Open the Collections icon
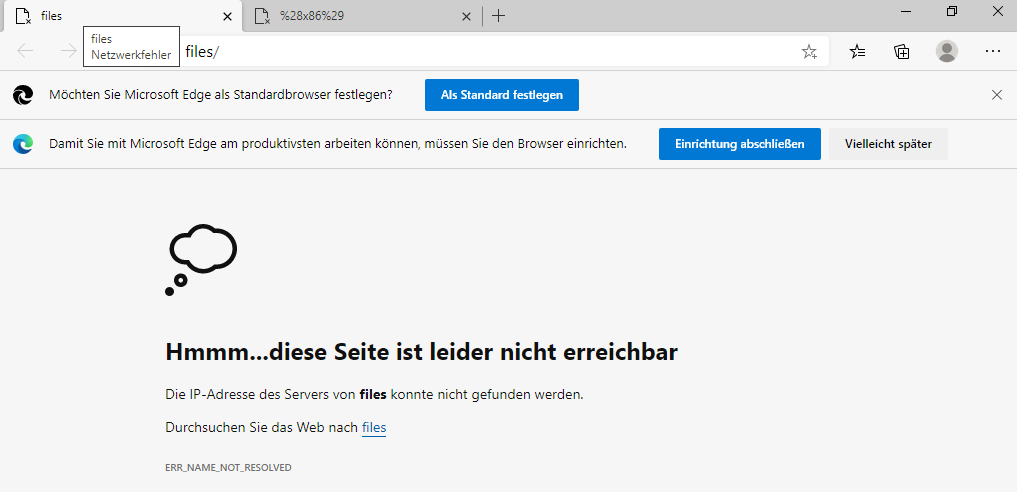 click(902, 52)
